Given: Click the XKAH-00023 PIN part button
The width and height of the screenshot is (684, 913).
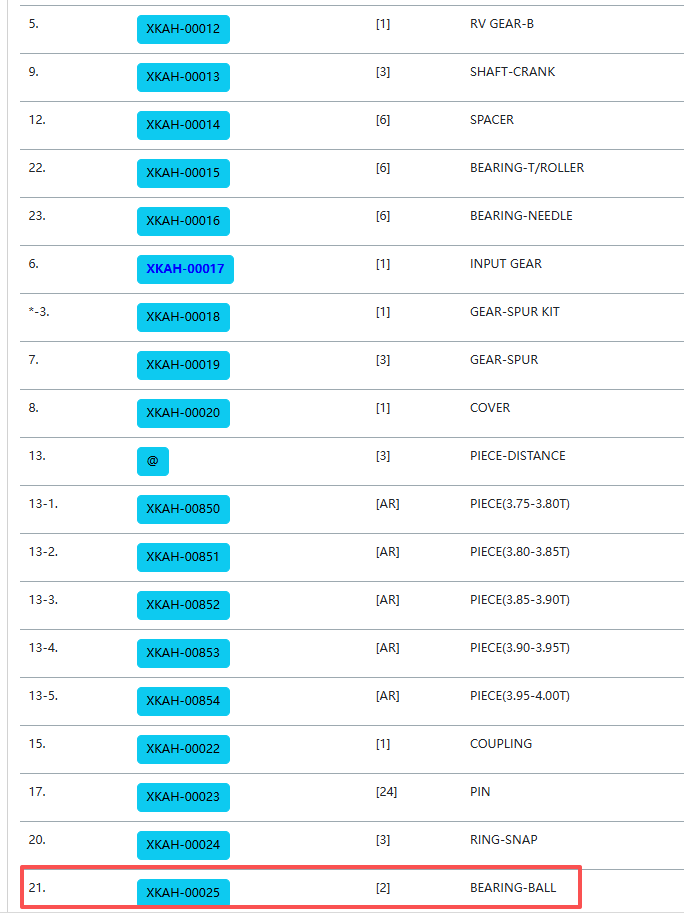Looking at the screenshot, I should (183, 798).
